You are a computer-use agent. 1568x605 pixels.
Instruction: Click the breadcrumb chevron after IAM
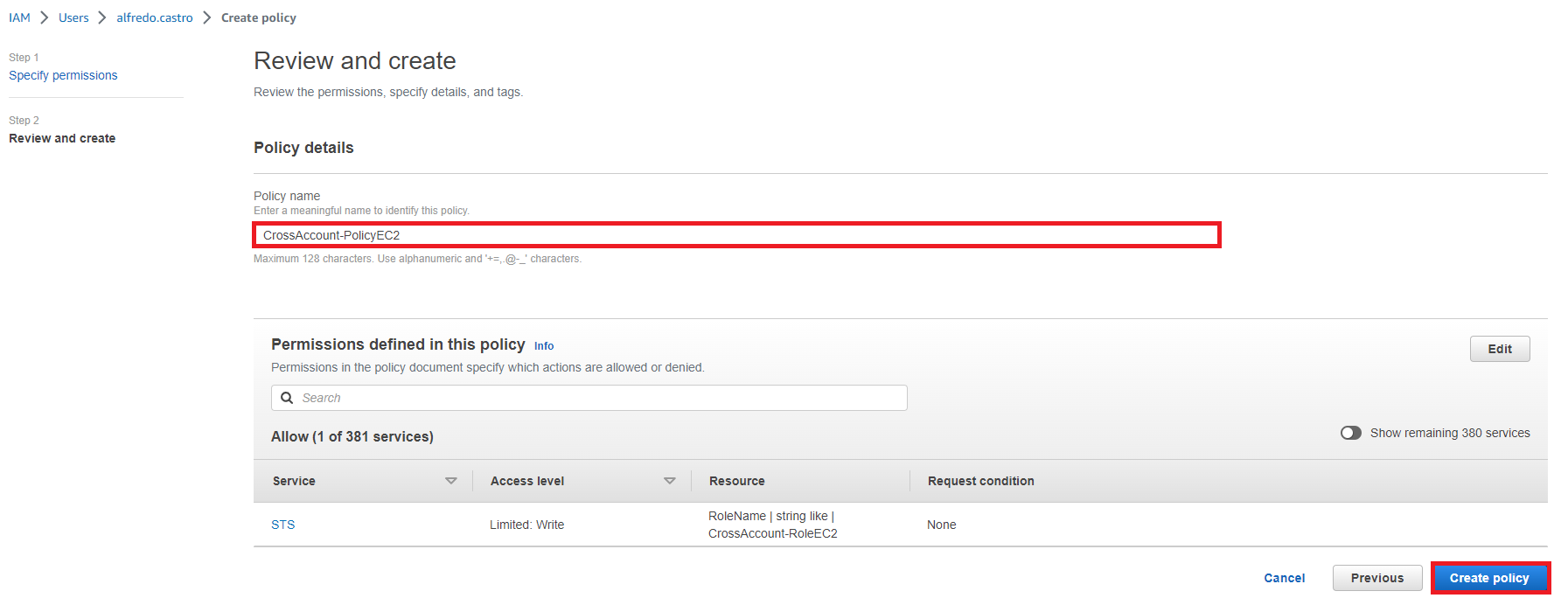point(45,17)
